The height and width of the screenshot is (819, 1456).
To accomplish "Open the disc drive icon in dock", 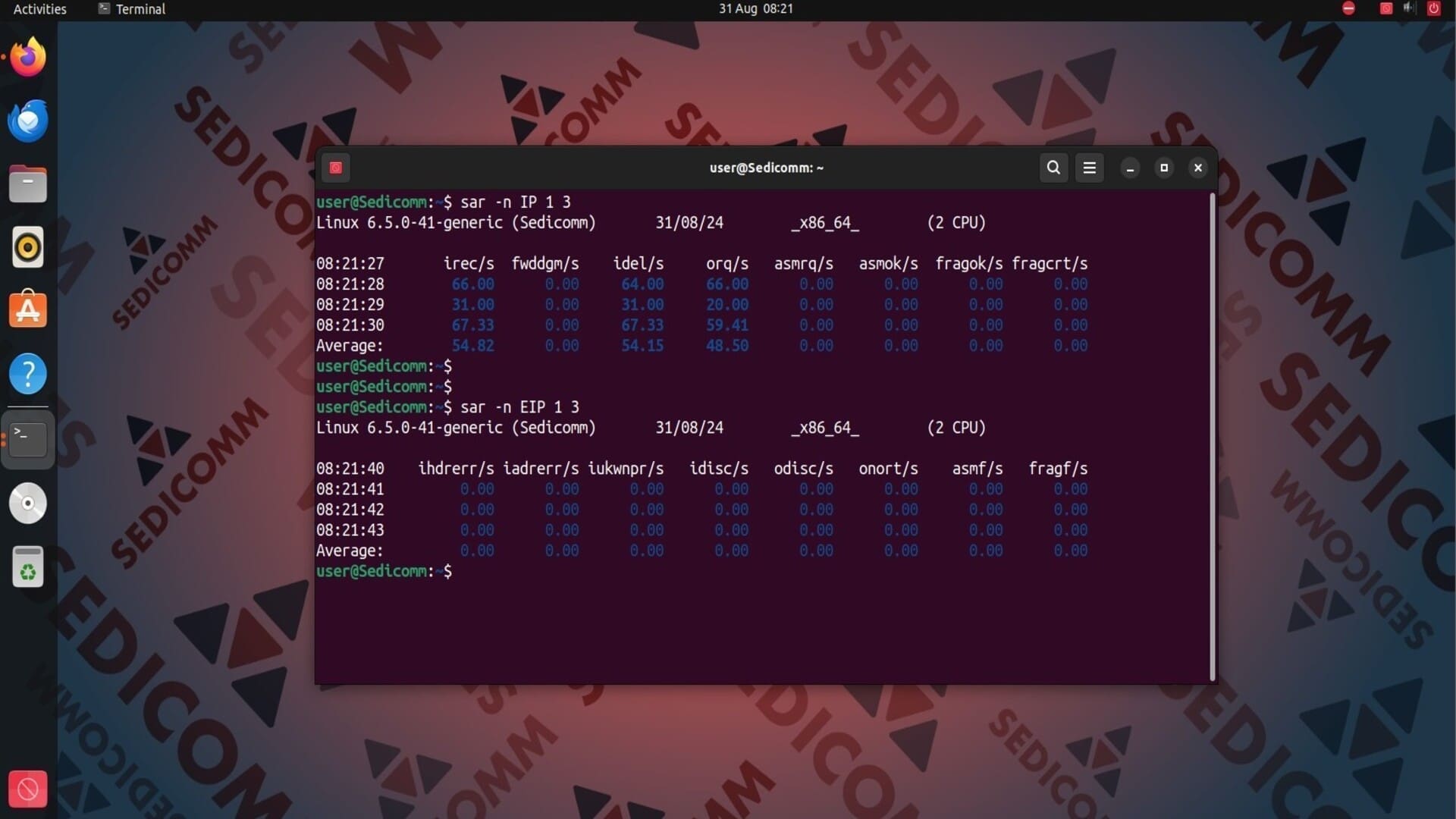I will [28, 504].
